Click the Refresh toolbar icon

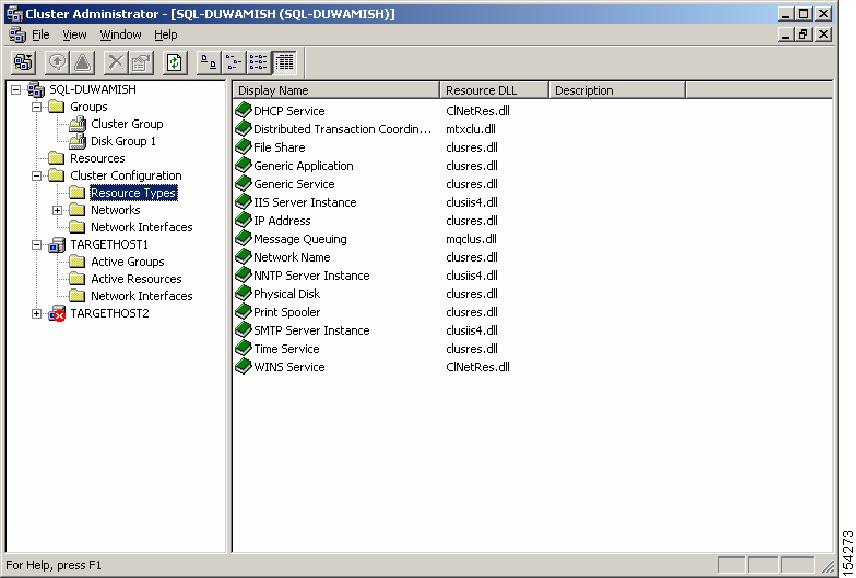click(175, 62)
